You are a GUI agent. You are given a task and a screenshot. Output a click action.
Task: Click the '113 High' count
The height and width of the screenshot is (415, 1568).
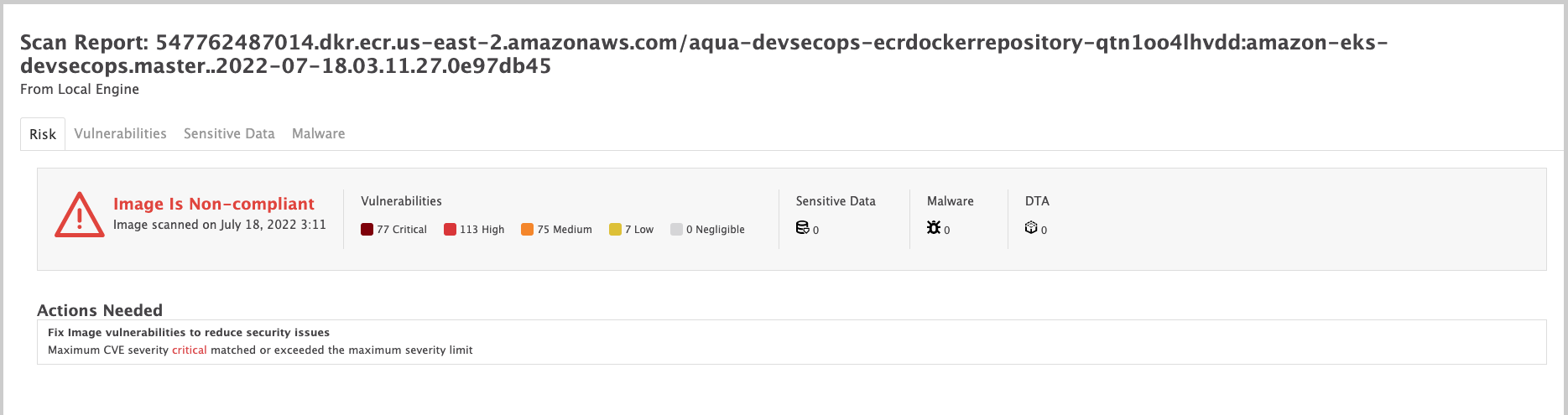(x=482, y=230)
